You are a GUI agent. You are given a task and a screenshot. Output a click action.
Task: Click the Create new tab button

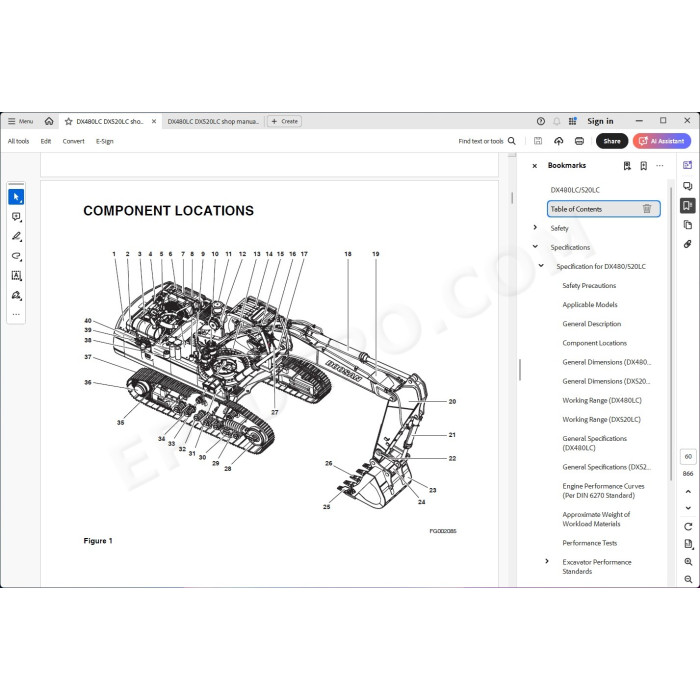284,121
